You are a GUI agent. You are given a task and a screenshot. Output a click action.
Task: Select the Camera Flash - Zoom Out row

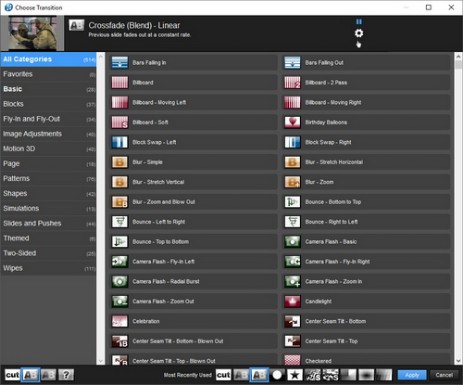(x=193, y=301)
